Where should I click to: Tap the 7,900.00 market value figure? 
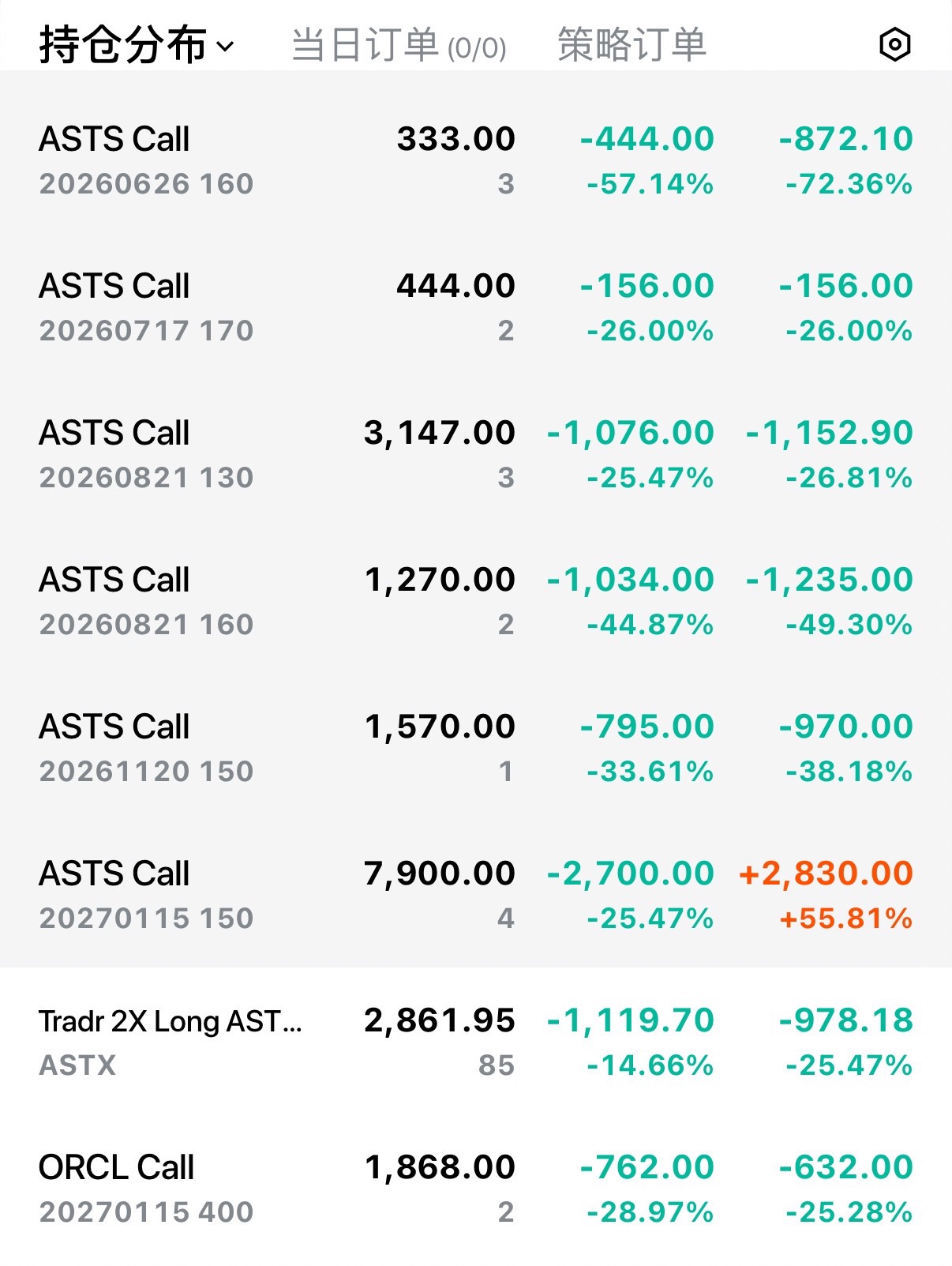(x=440, y=873)
